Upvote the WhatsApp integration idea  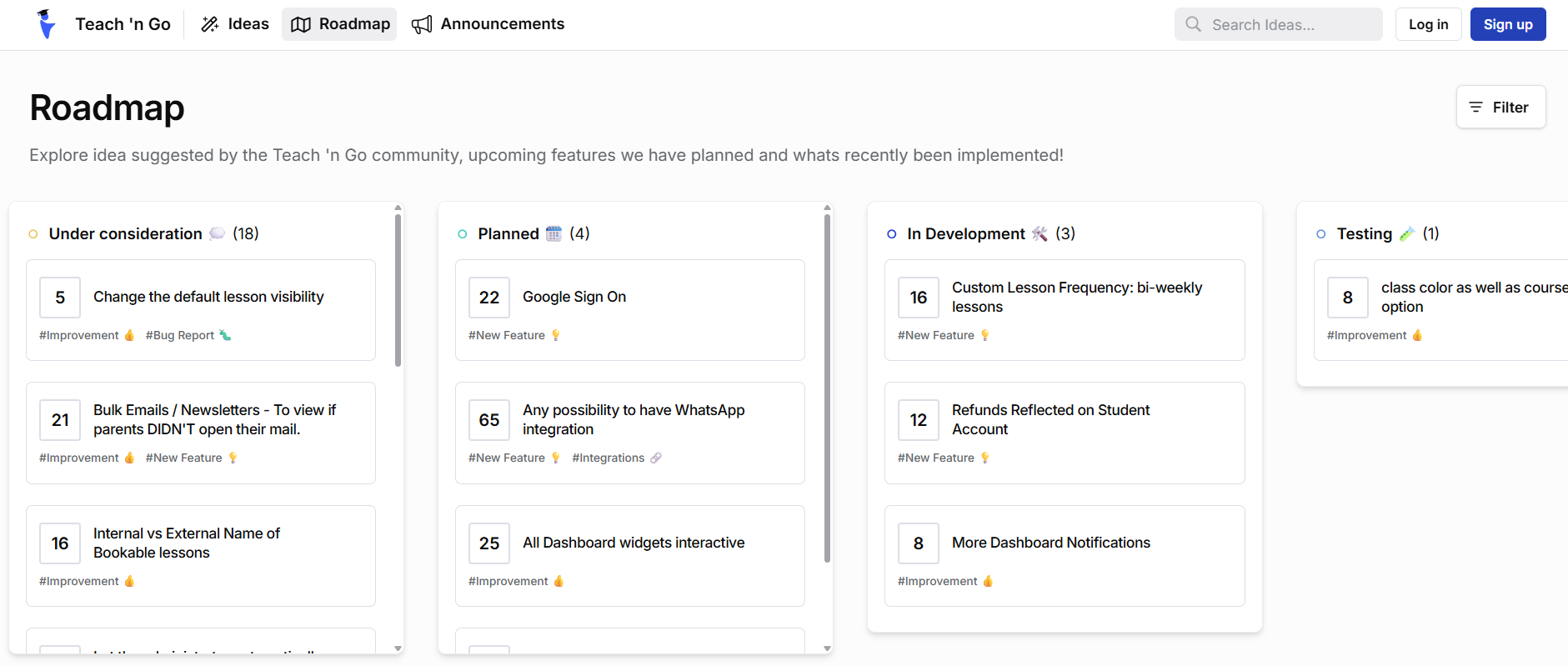pos(489,420)
